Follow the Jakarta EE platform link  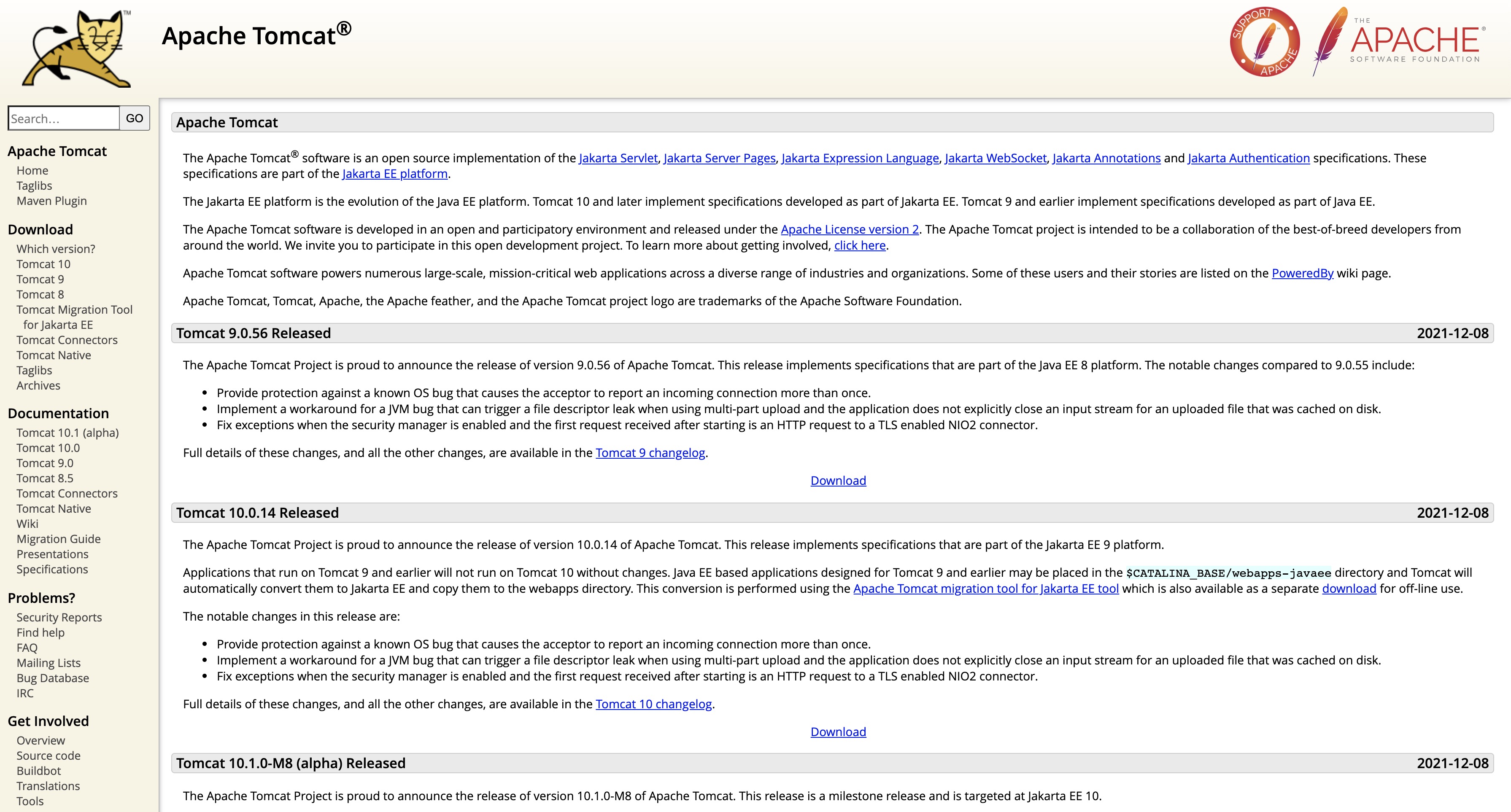(395, 174)
